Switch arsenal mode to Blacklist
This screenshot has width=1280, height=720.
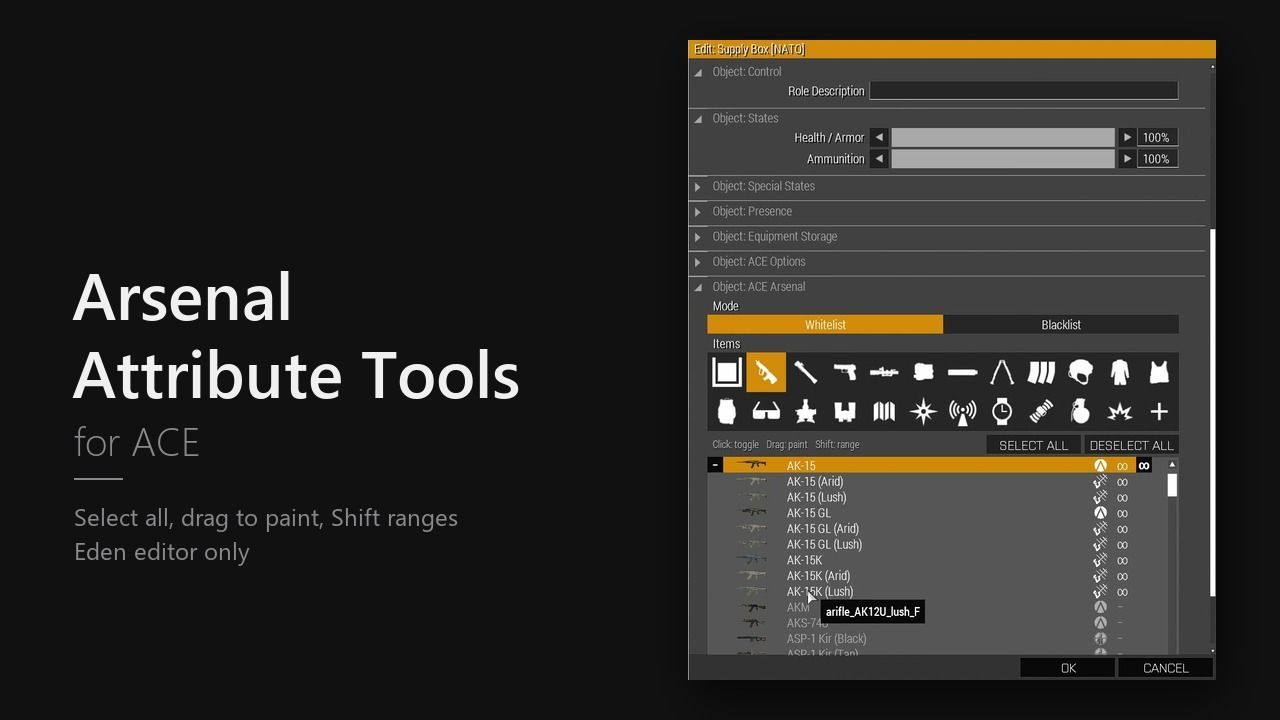1061,325
